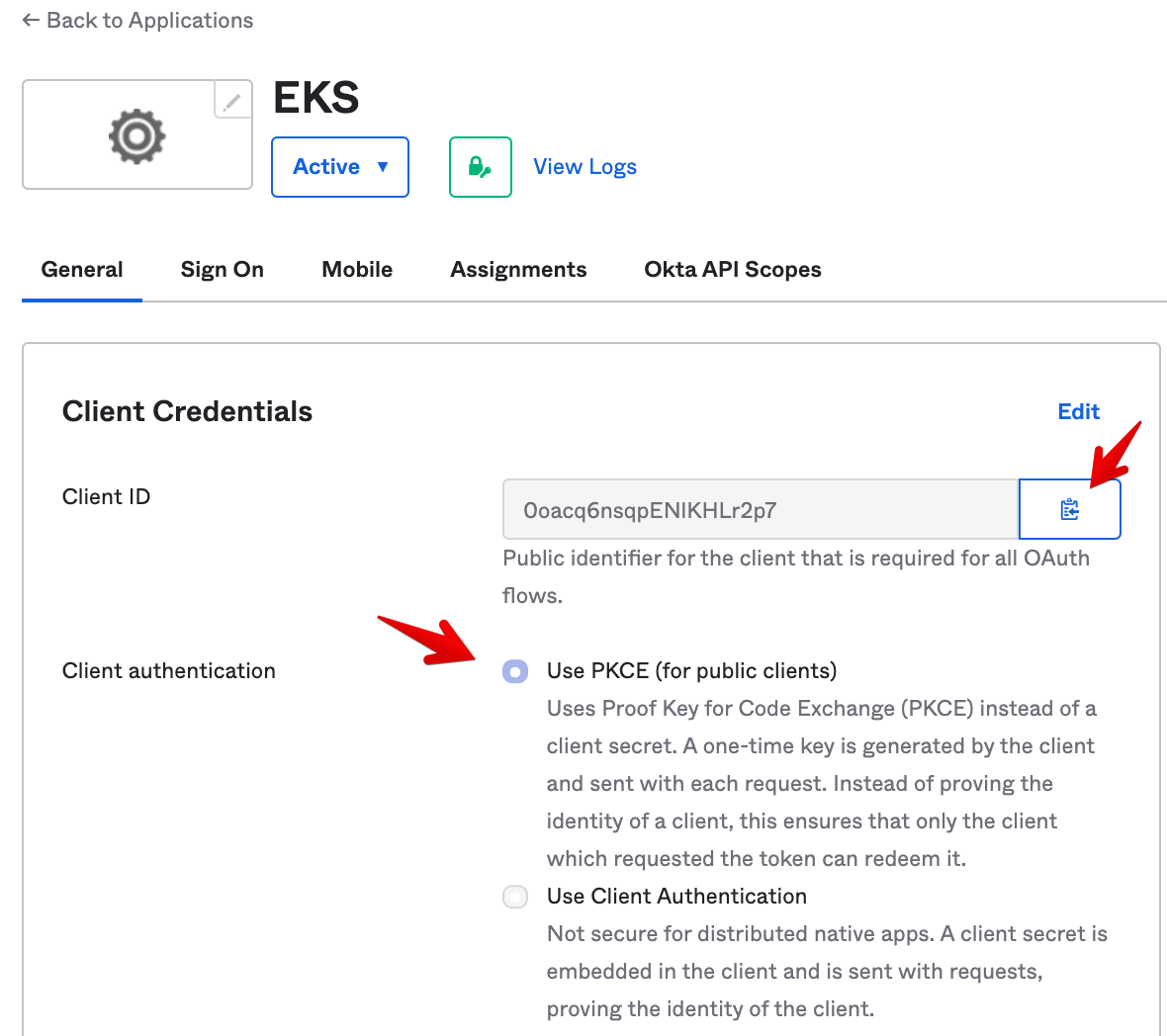The height and width of the screenshot is (1036, 1167).
Task: Open the Sign On tab
Action: (222, 270)
